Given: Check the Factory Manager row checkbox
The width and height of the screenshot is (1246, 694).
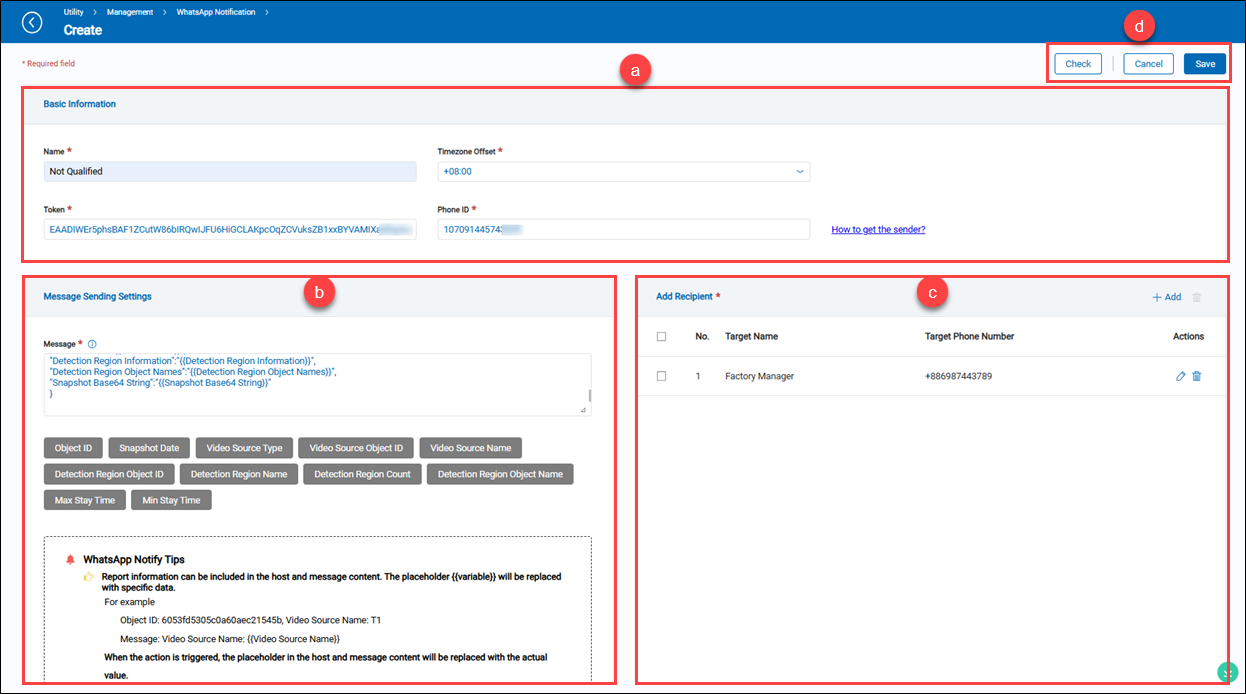Looking at the screenshot, I should click(x=661, y=376).
